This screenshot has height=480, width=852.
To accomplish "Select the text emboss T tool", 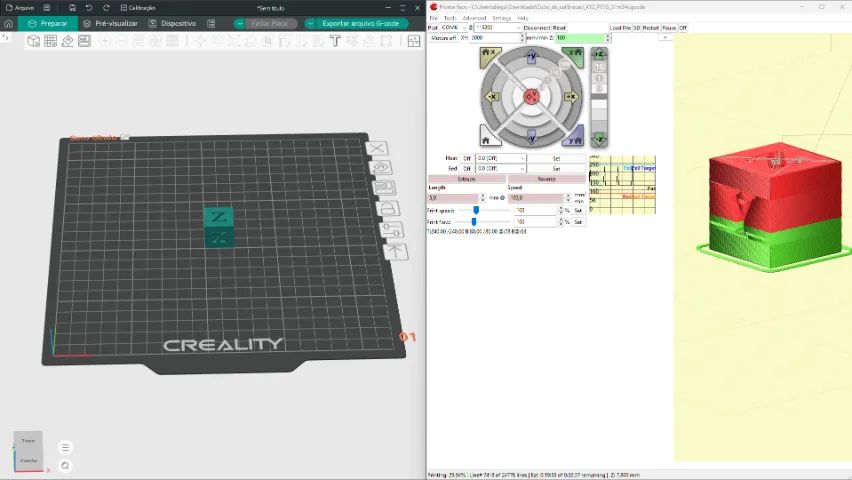I will point(335,41).
